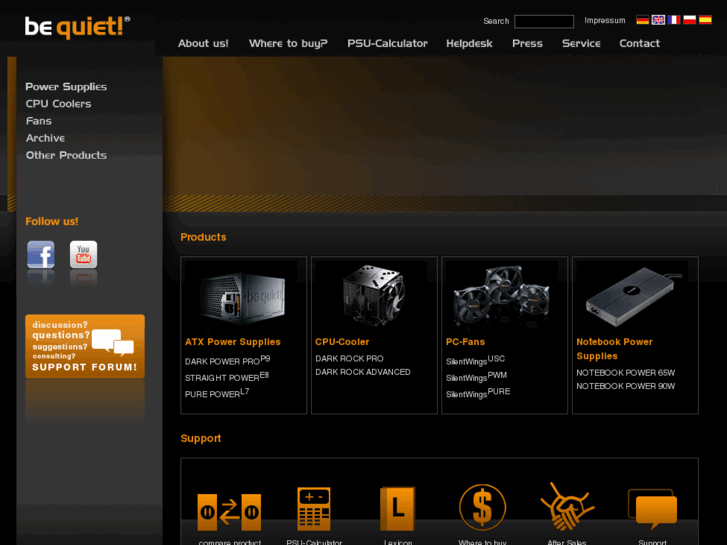Open the DARK ROCK PRO link
727x545 pixels.
point(349,359)
